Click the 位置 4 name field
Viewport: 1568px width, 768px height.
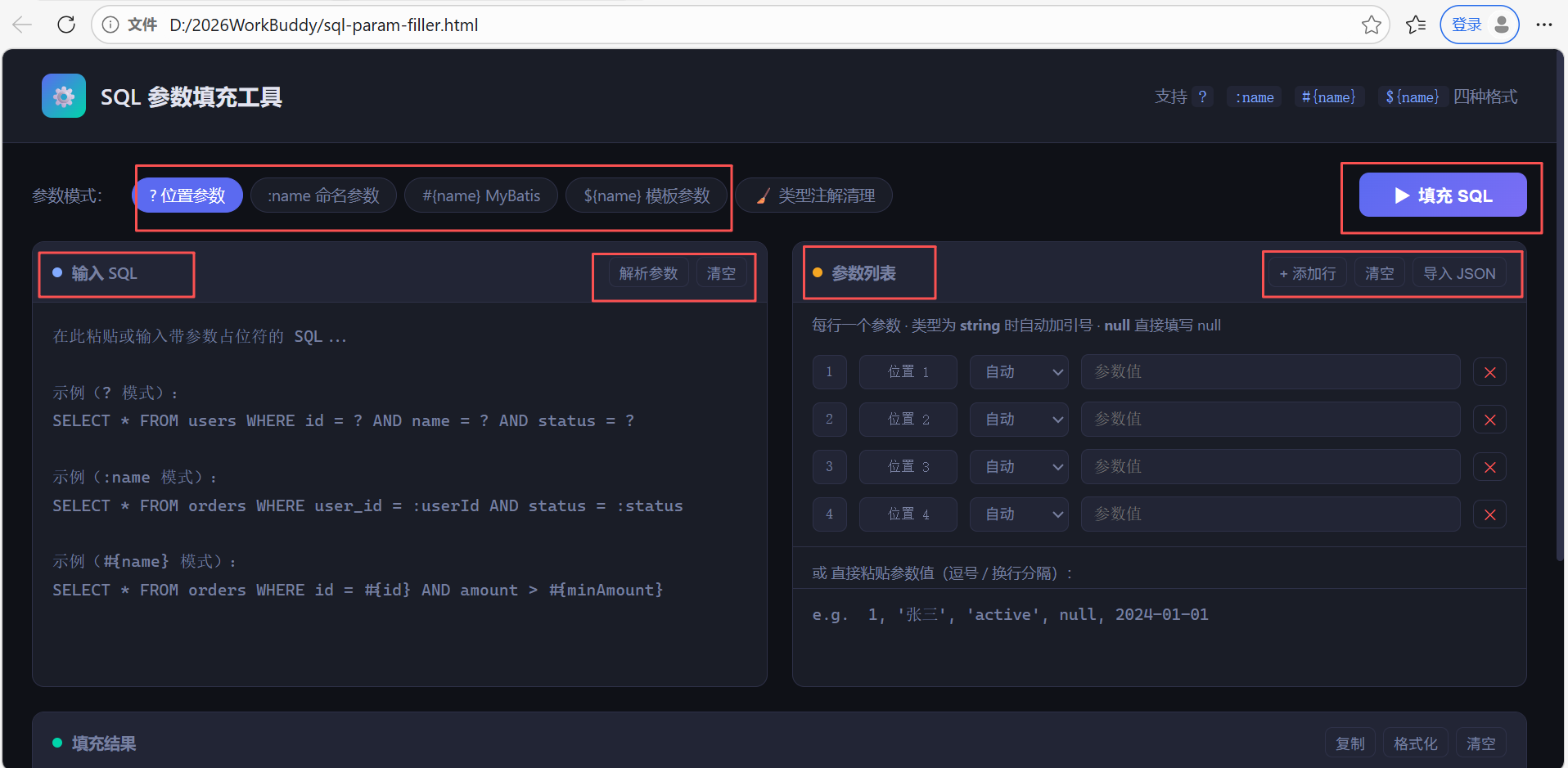[x=908, y=514]
